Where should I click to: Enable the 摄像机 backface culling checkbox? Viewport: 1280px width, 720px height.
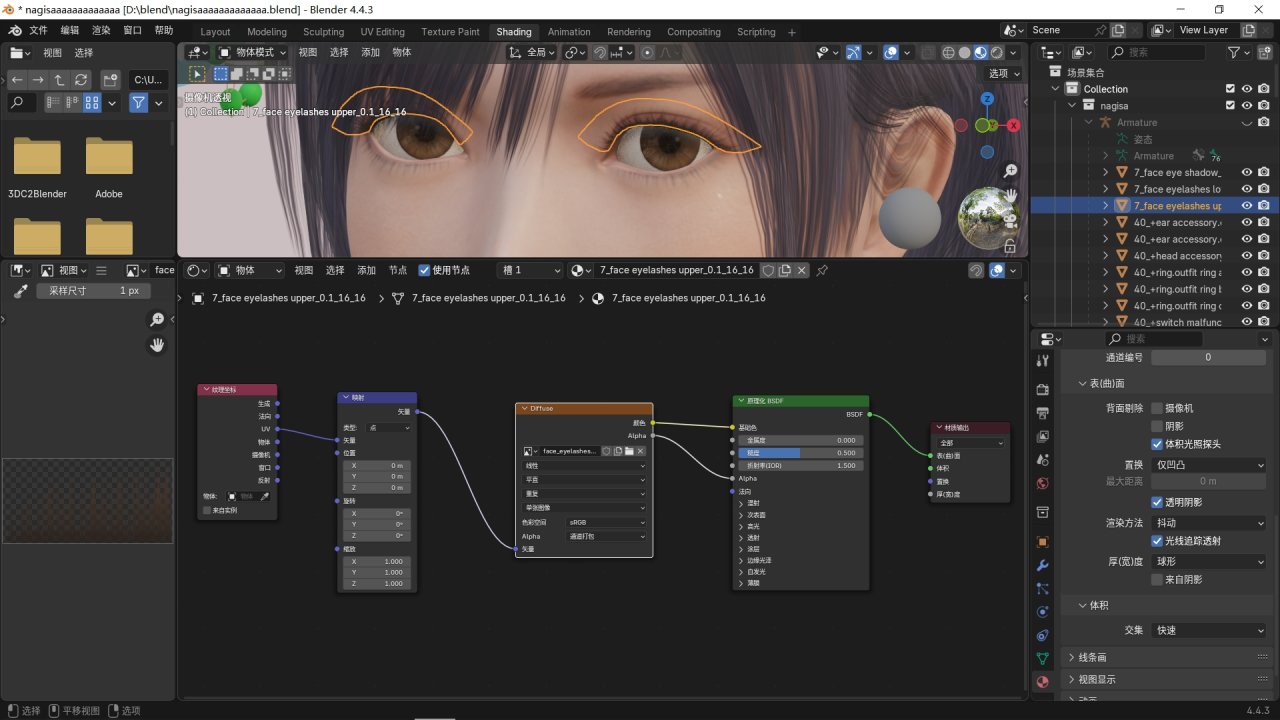click(x=1157, y=408)
